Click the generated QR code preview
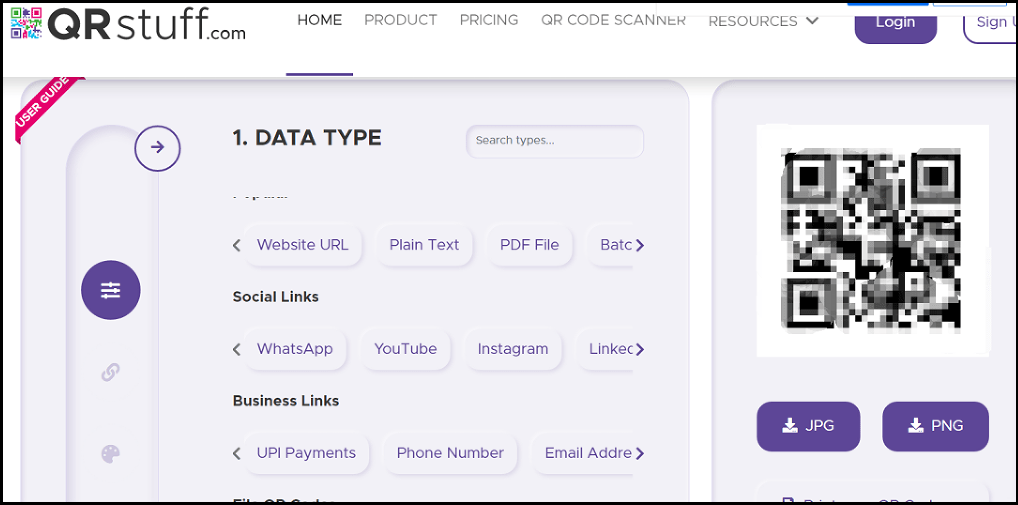The height and width of the screenshot is (505, 1018). 873,241
